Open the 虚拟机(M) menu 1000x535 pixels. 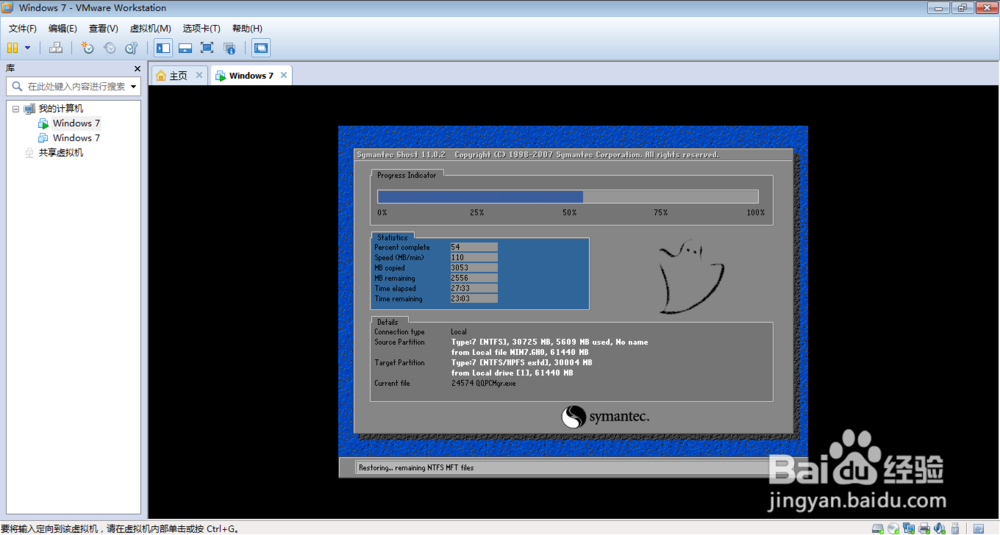151,28
